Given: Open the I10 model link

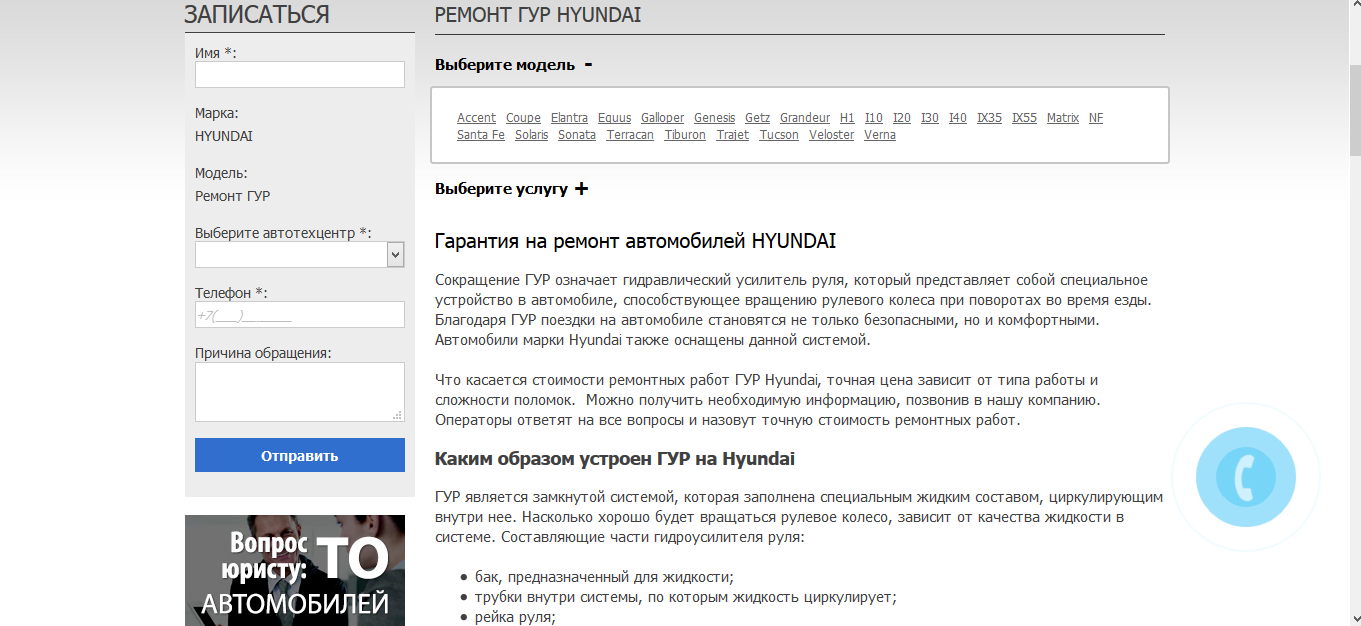Looking at the screenshot, I should pyautogui.click(x=874, y=118).
